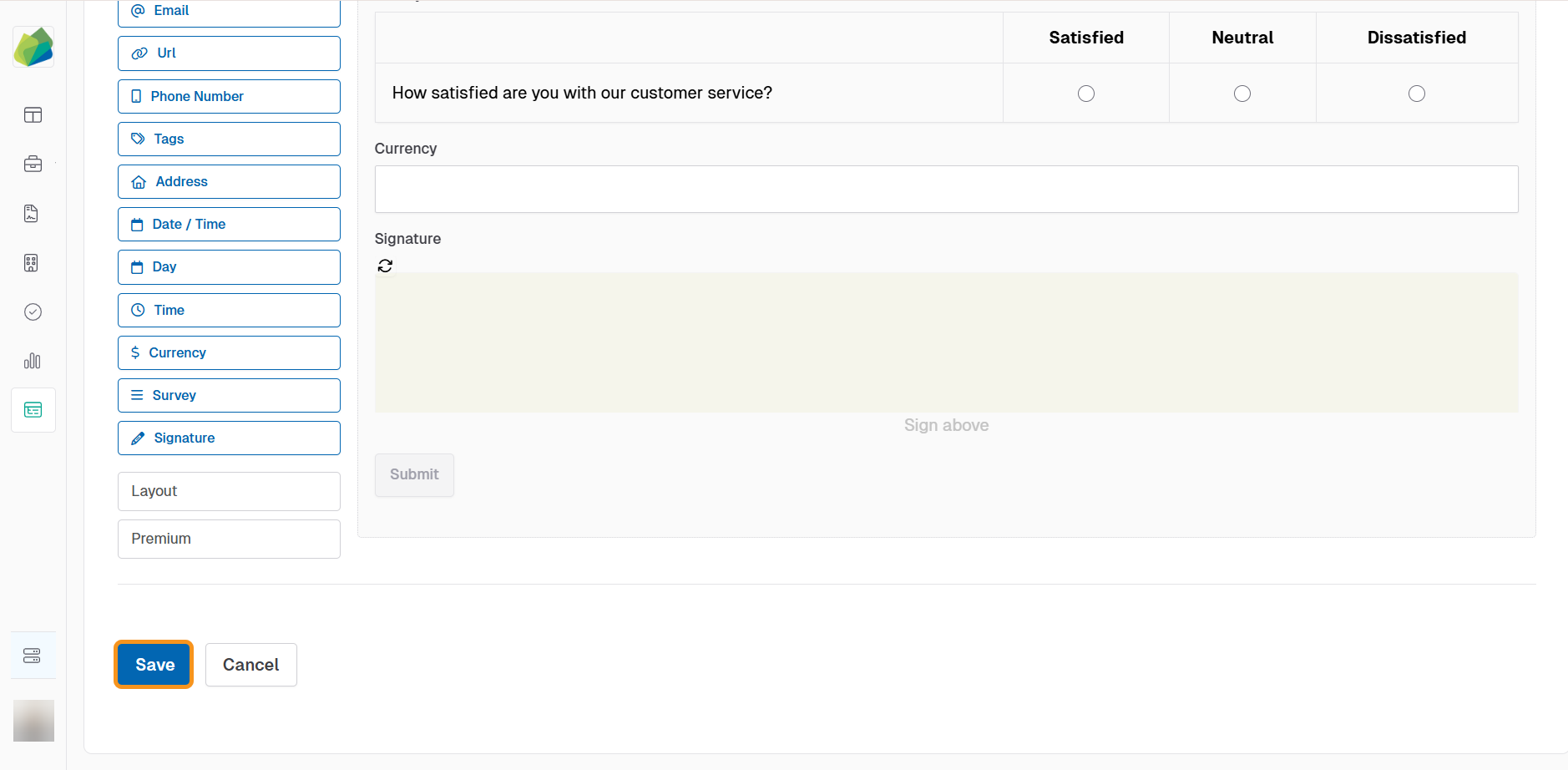1568x770 pixels.
Task: Open the server settings icon in the sidebar
Action: 33,656
